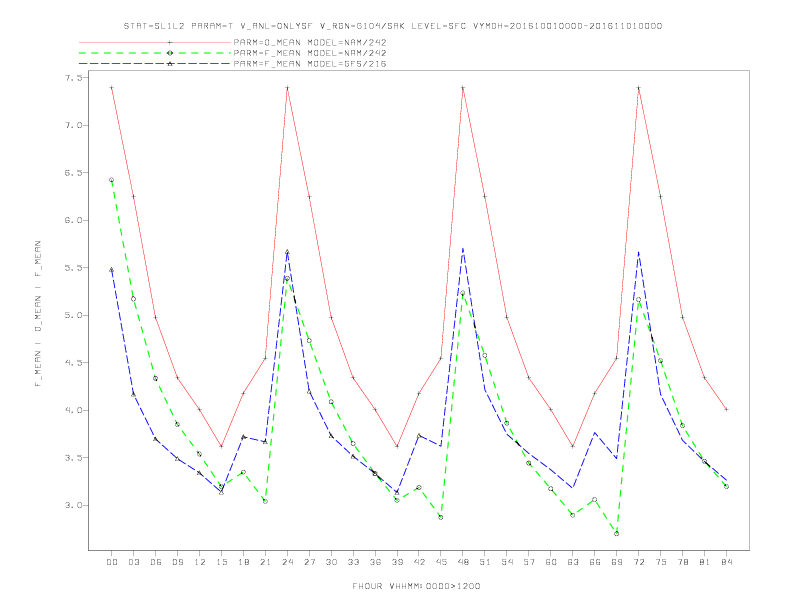The image size is (792, 612).
Task: Click x-axis tick label 45
Action: (x=441, y=562)
